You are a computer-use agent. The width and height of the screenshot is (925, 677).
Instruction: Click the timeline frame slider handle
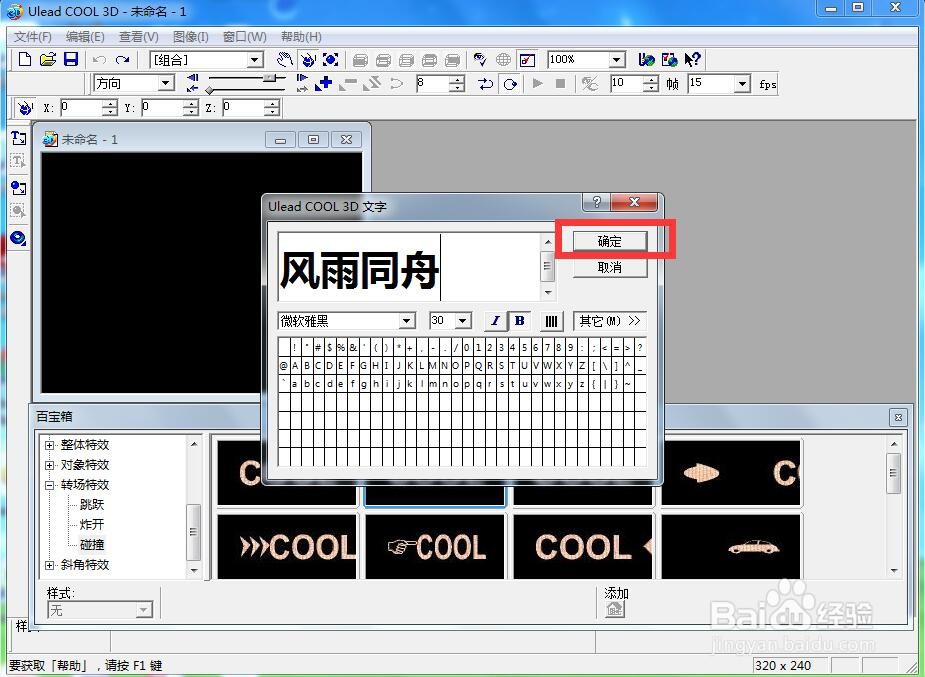click(x=270, y=77)
